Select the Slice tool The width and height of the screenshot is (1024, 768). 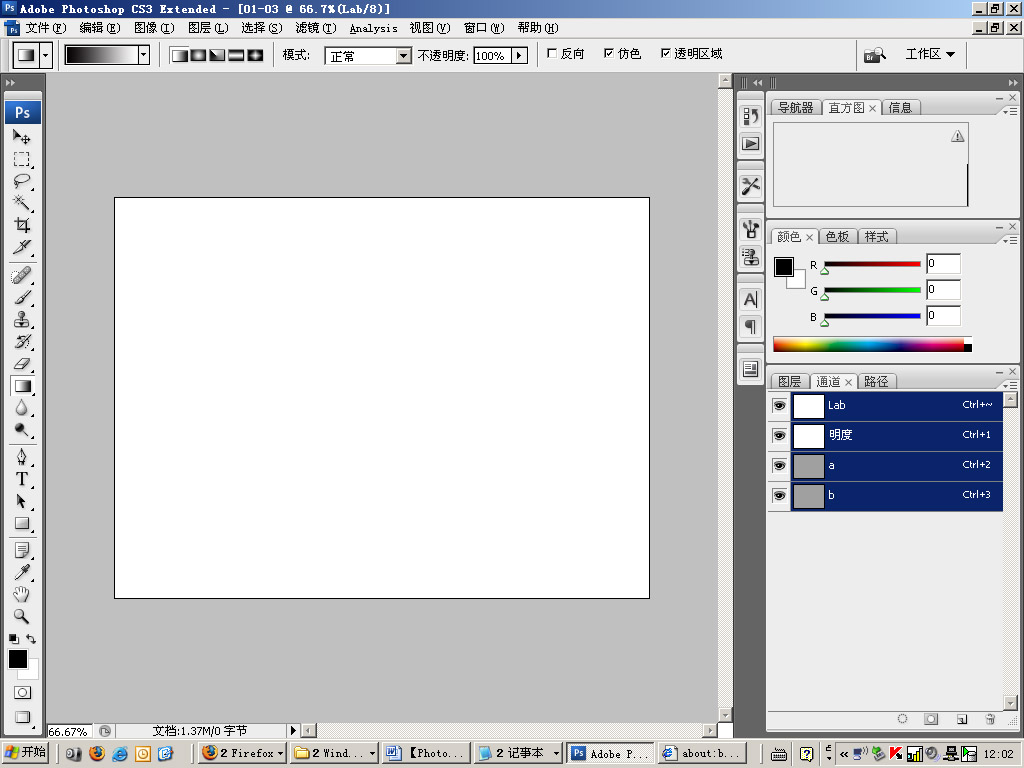click(22, 247)
